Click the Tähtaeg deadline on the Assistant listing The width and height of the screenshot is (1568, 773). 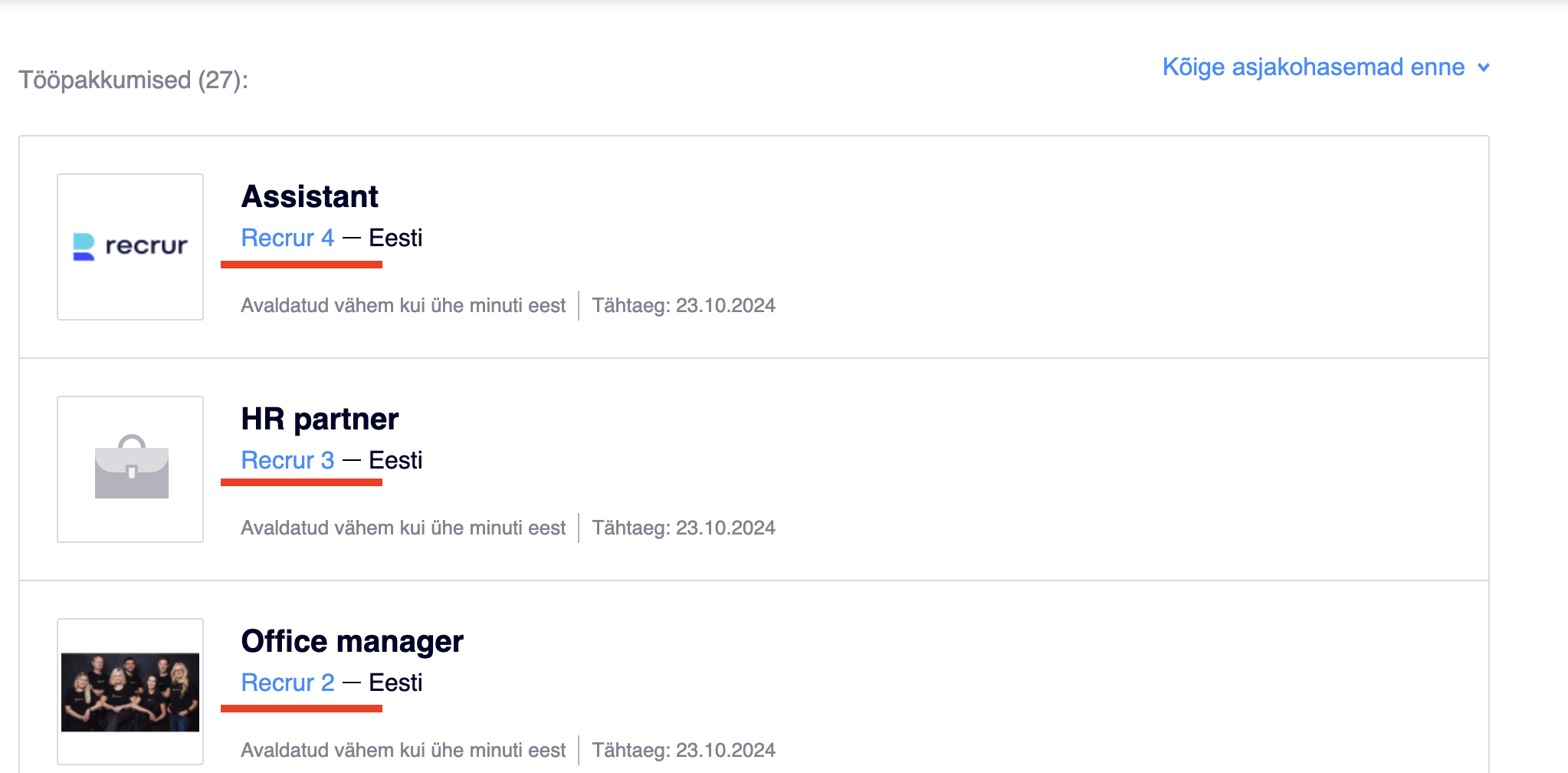coord(684,306)
